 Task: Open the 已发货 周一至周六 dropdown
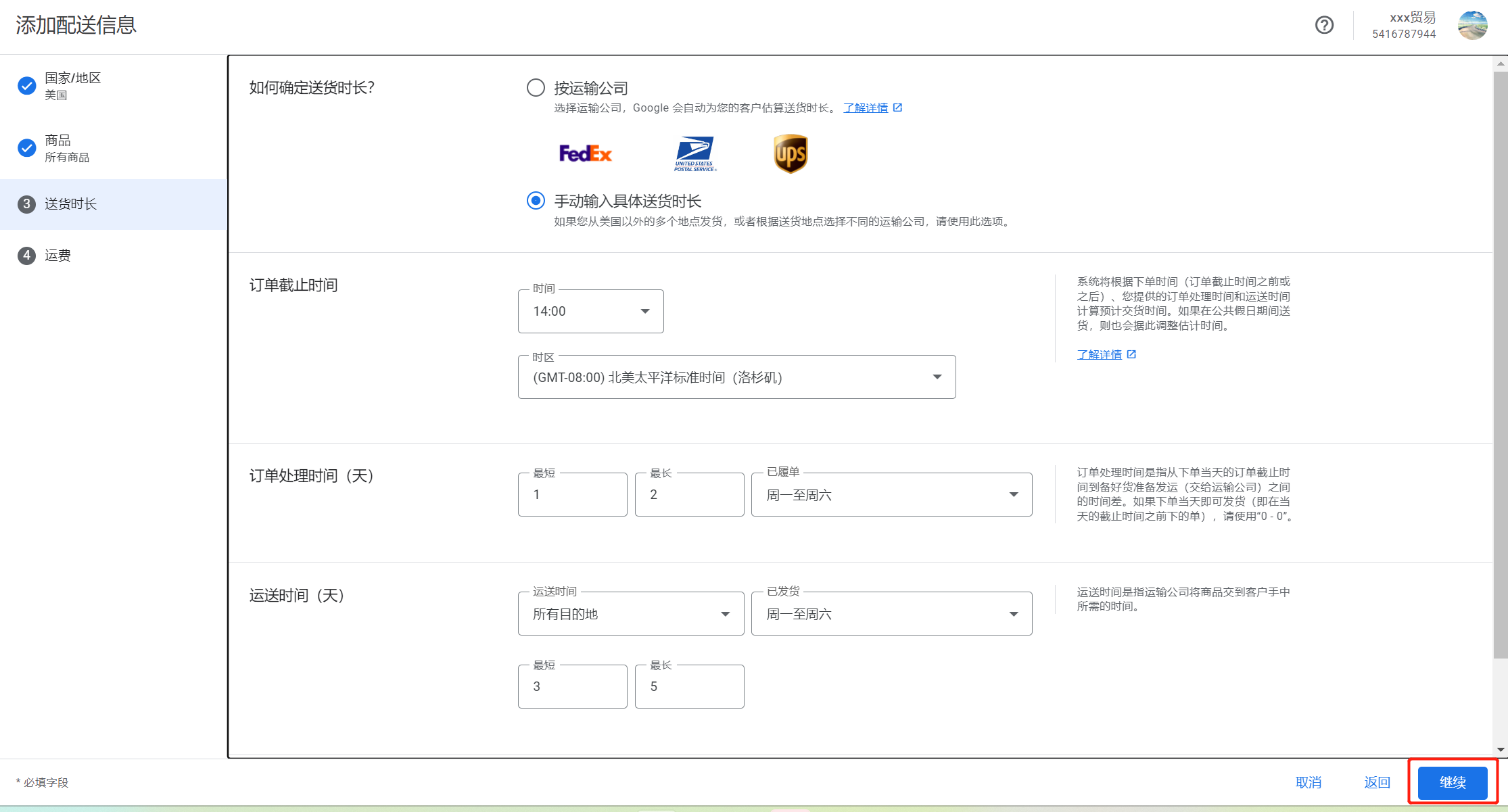pyautogui.click(x=891, y=614)
